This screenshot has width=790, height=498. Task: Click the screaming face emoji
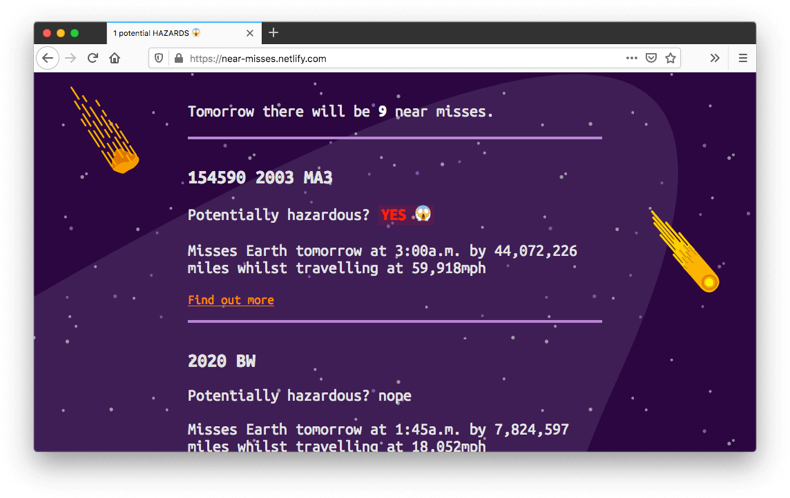click(423, 214)
